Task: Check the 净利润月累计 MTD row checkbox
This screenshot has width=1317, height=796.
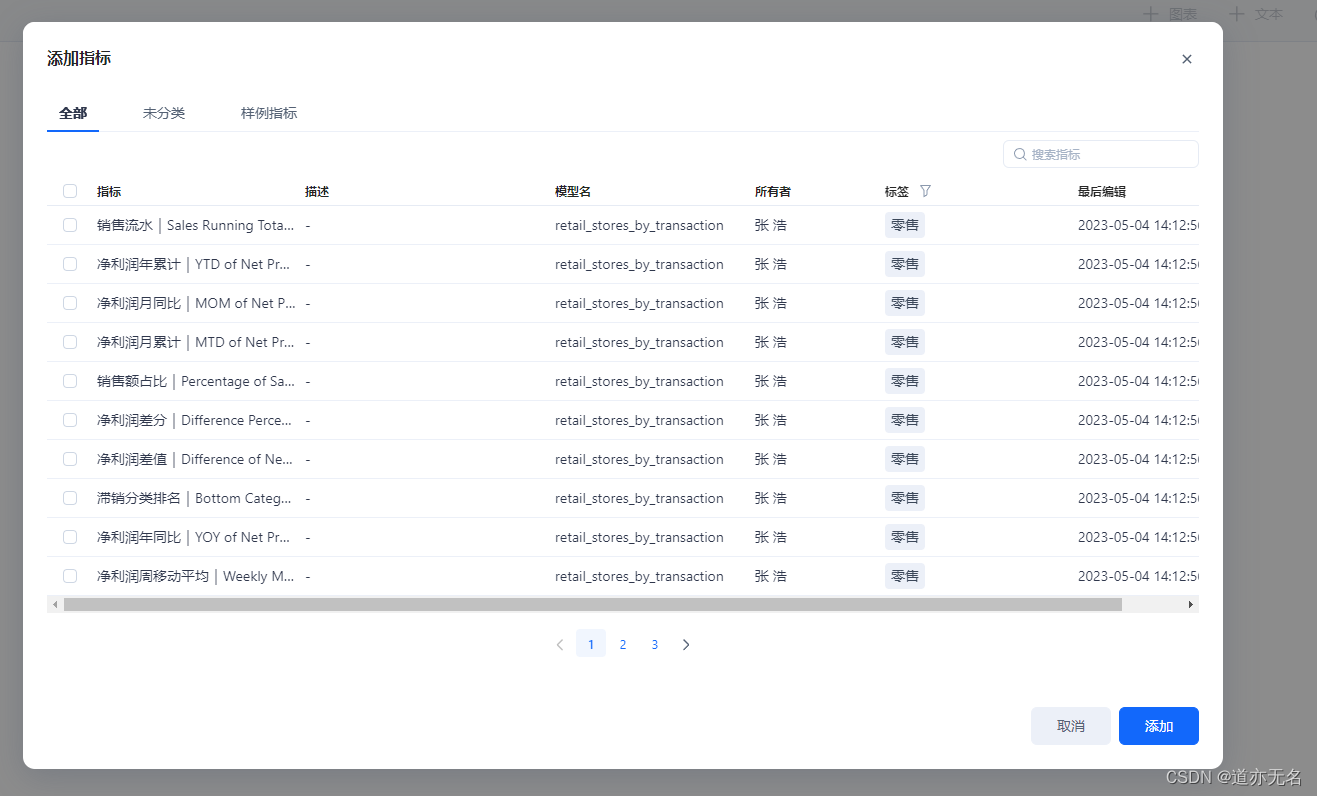Action: point(70,342)
